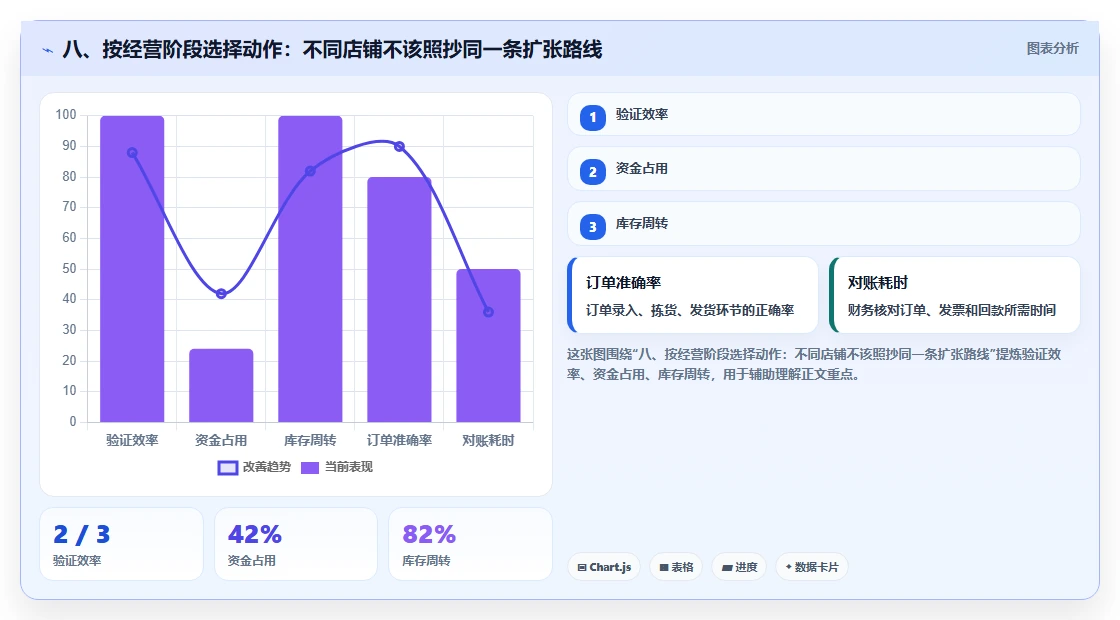The width and height of the screenshot is (1120, 620).
Task: Click the short 资金占用 bar
Action: click(221, 386)
